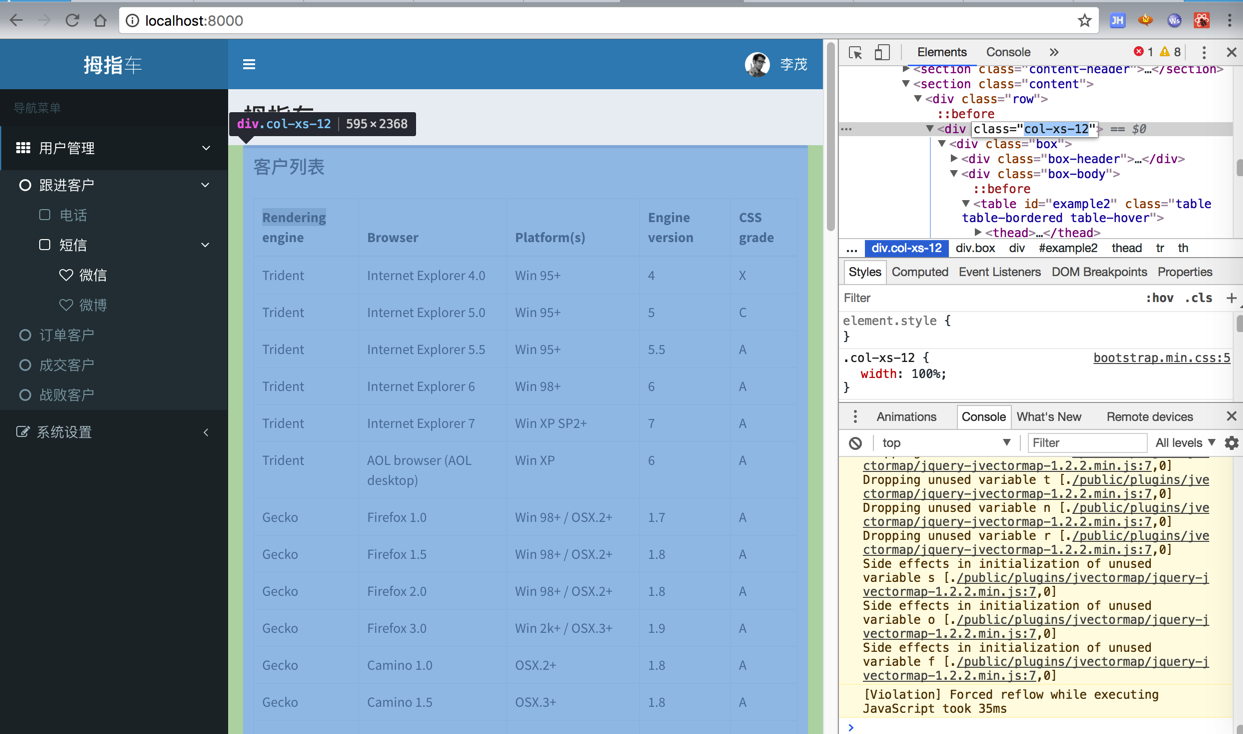The image size is (1243, 734).
Task: Collapse 跟进客户 submenu chevron
Action: tap(205, 185)
